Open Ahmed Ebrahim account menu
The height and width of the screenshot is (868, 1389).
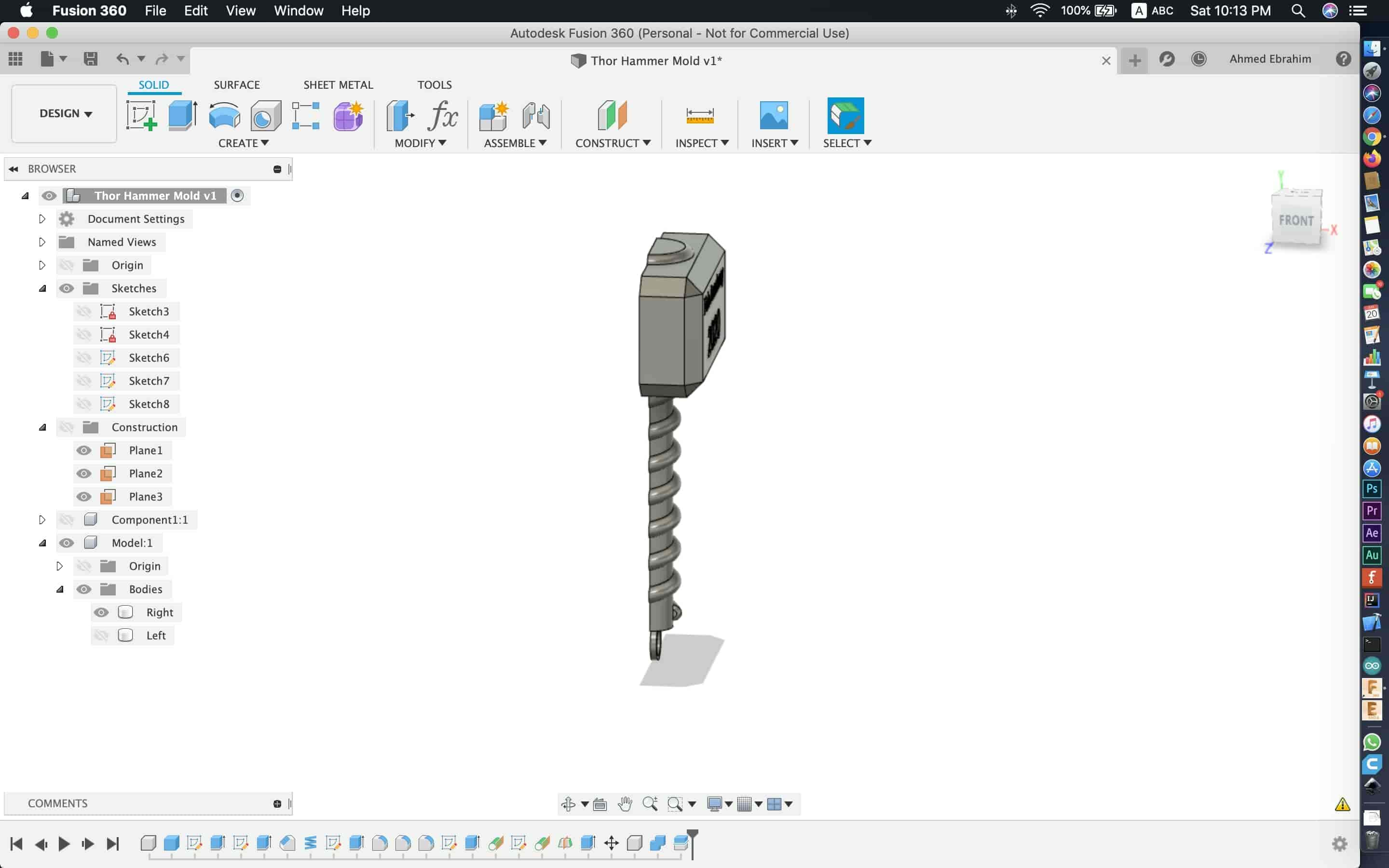click(x=1270, y=58)
